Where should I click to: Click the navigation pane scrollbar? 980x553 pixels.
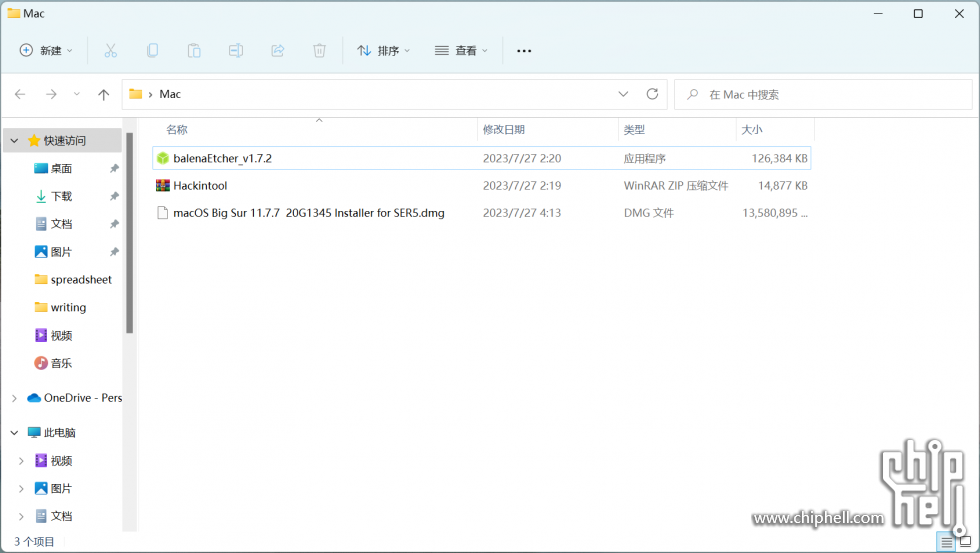click(129, 233)
